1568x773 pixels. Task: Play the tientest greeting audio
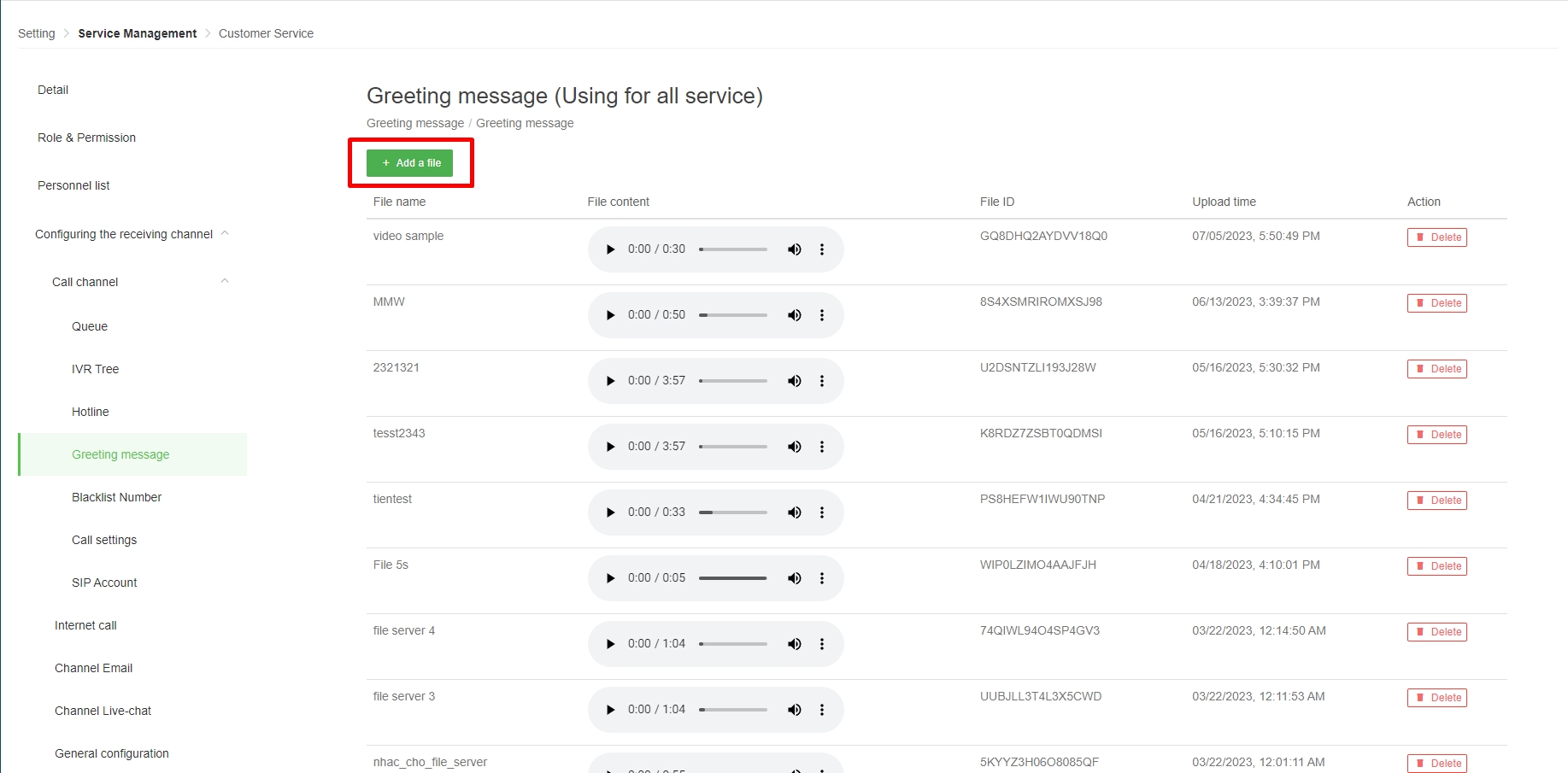[610, 512]
